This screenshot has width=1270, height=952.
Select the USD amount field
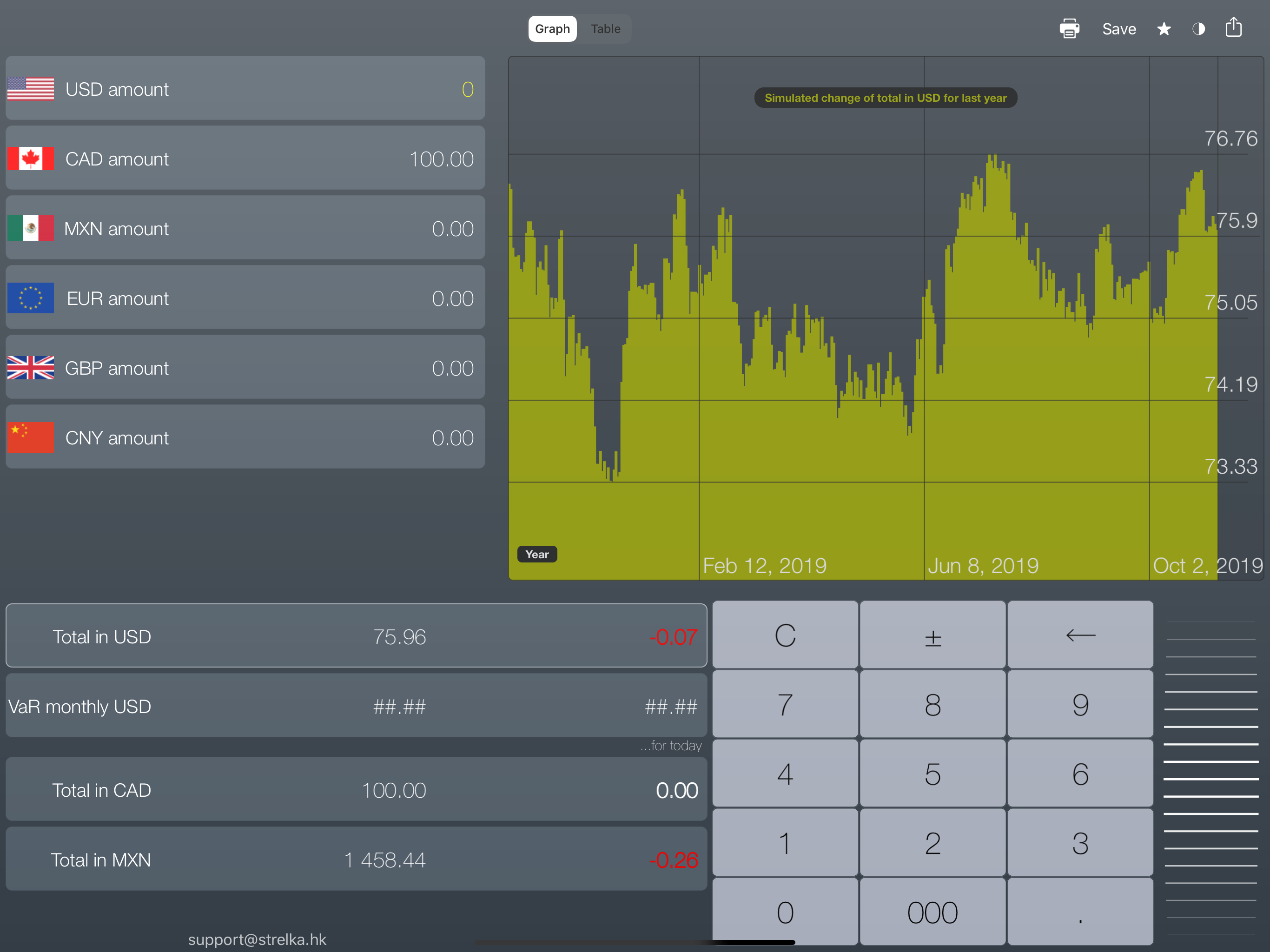click(x=245, y=88)
